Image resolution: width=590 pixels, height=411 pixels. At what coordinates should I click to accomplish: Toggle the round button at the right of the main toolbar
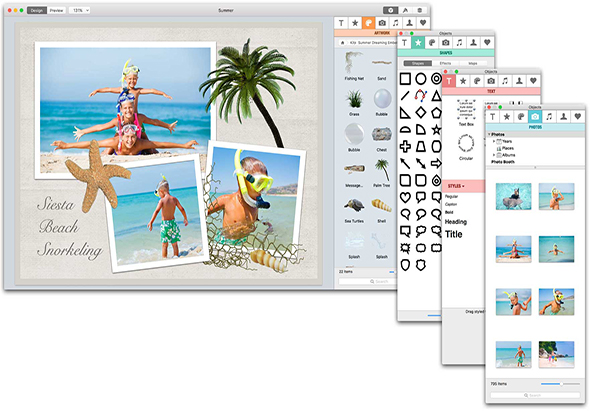[420, 11]
